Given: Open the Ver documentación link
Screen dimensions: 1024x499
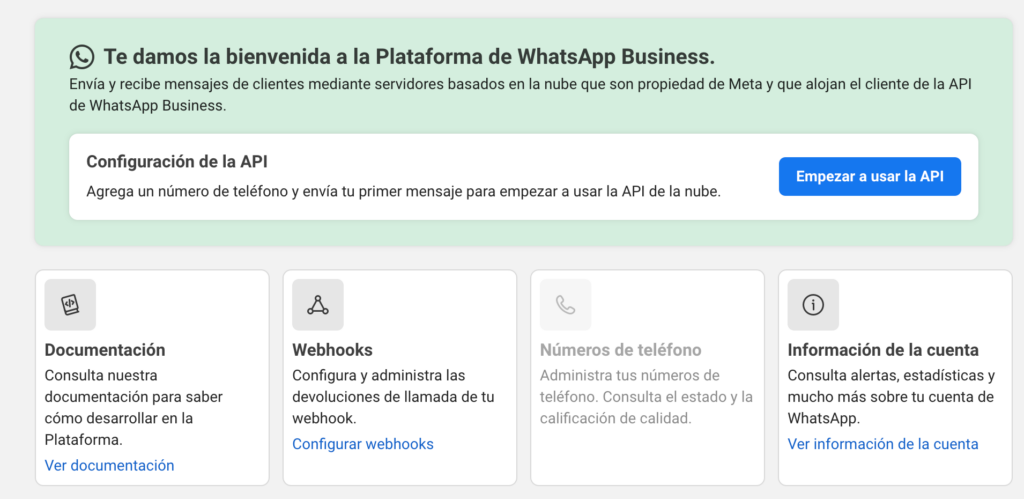Looking at the screenshot, I should pyautogui.click(x=109, y=465).
